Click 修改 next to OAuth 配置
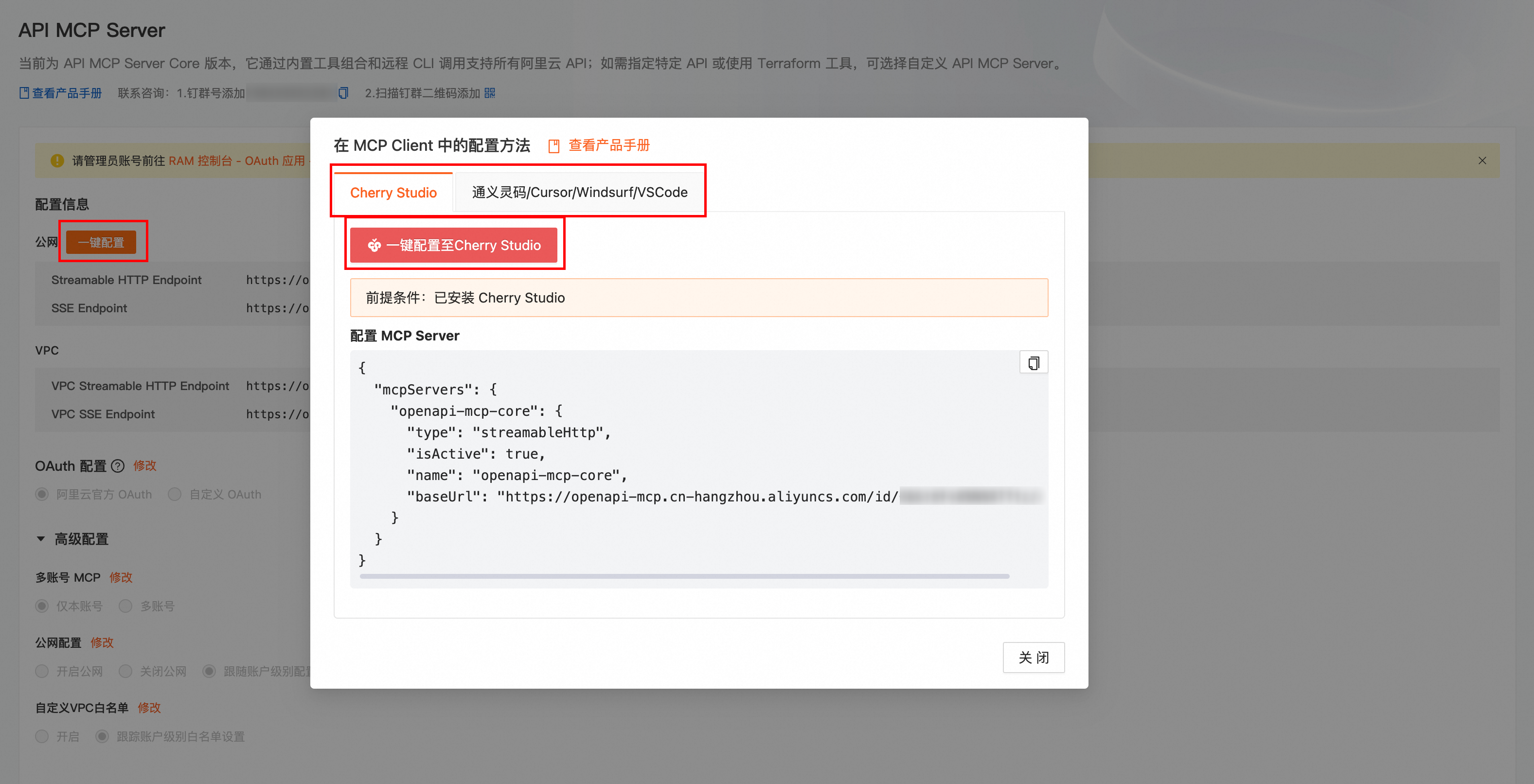 pyautogui.click(x=144, y=465)
